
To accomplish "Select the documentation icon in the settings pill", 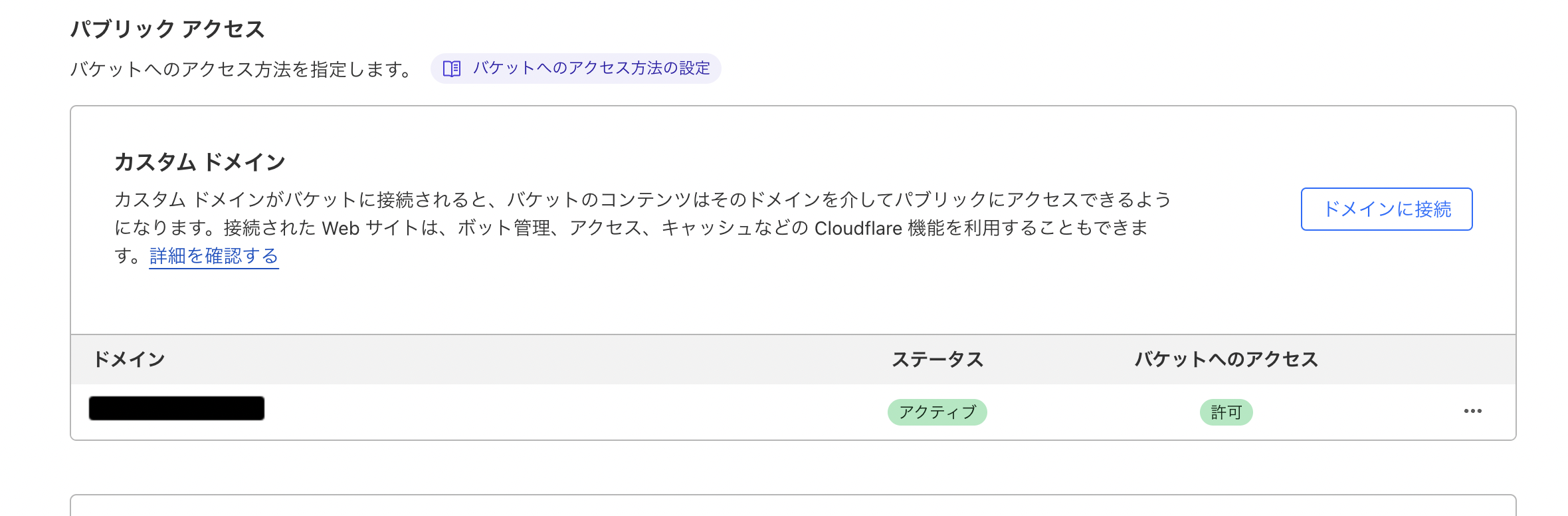I will [x=451, y=67].
